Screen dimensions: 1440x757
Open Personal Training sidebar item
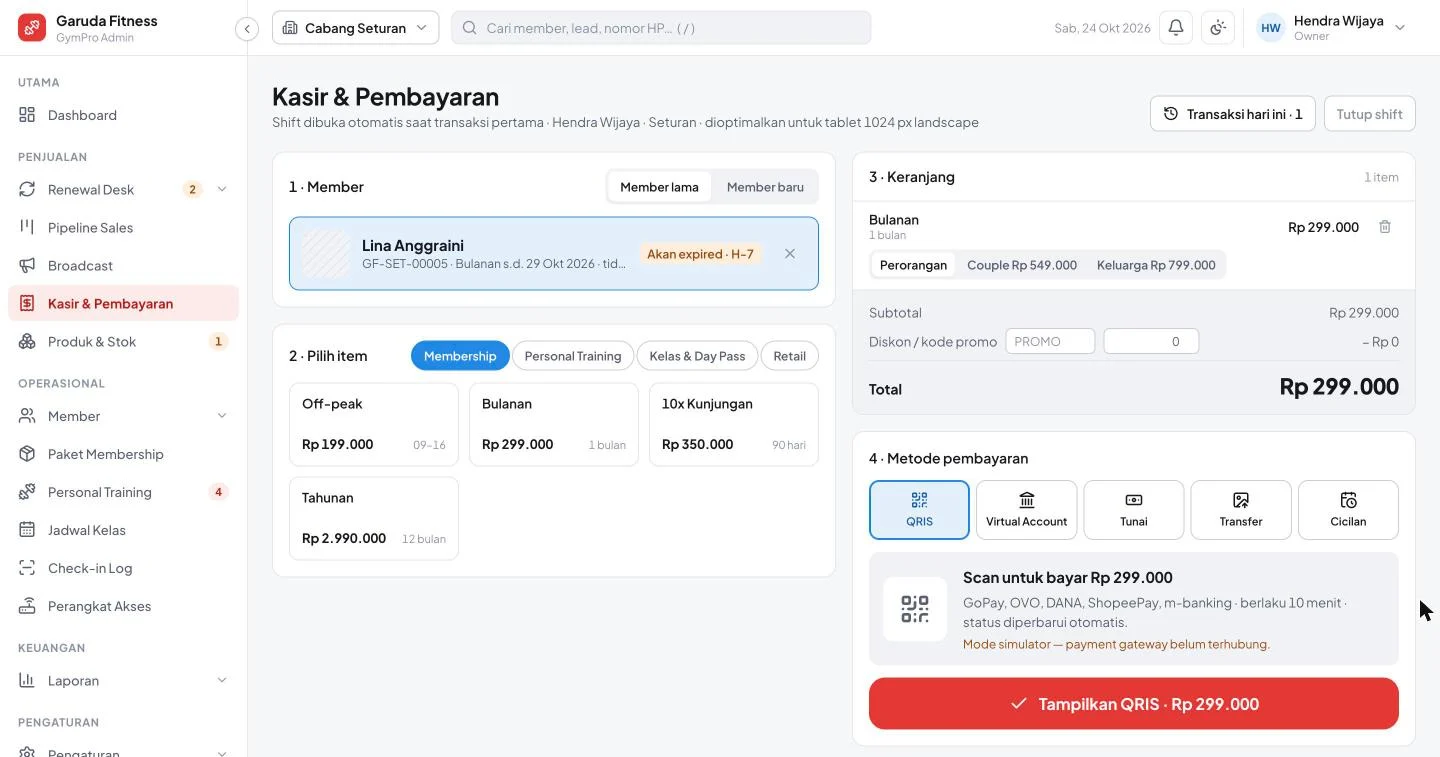(123, 492)
